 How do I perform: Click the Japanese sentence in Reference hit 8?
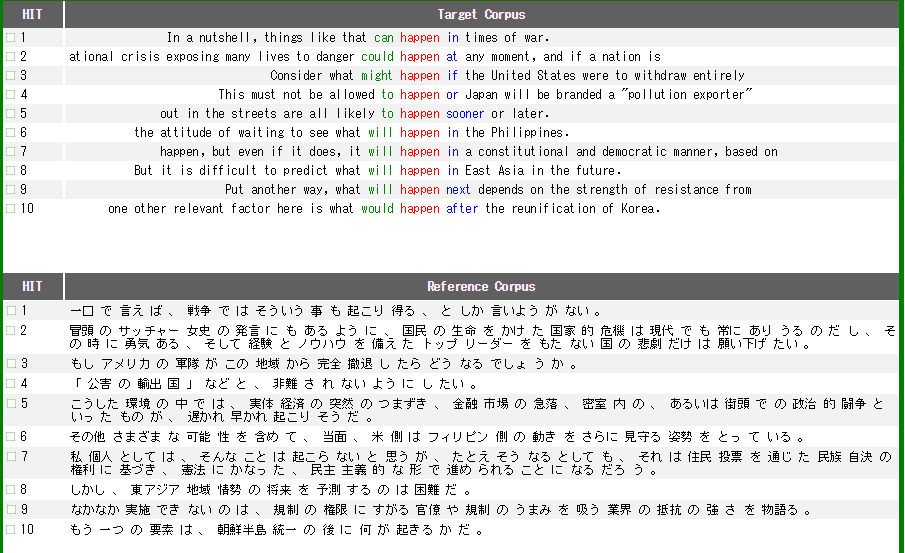270,492
